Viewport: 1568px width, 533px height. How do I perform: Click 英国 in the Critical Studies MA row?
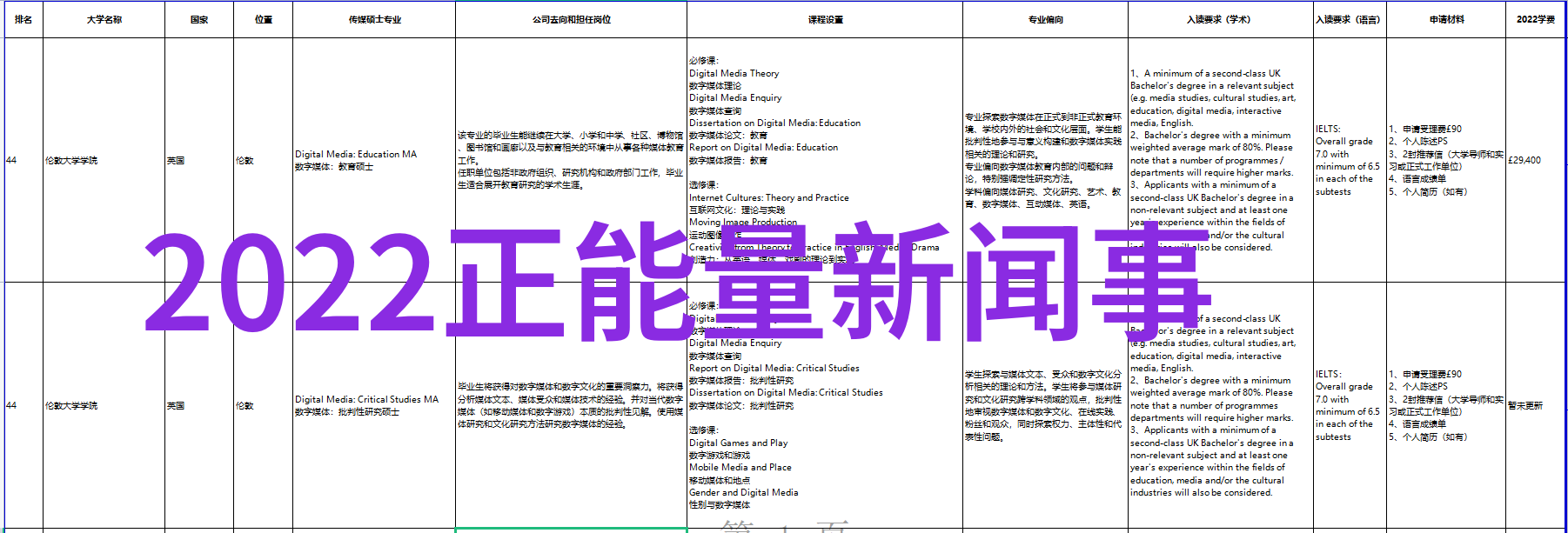(x=199, y=405)
